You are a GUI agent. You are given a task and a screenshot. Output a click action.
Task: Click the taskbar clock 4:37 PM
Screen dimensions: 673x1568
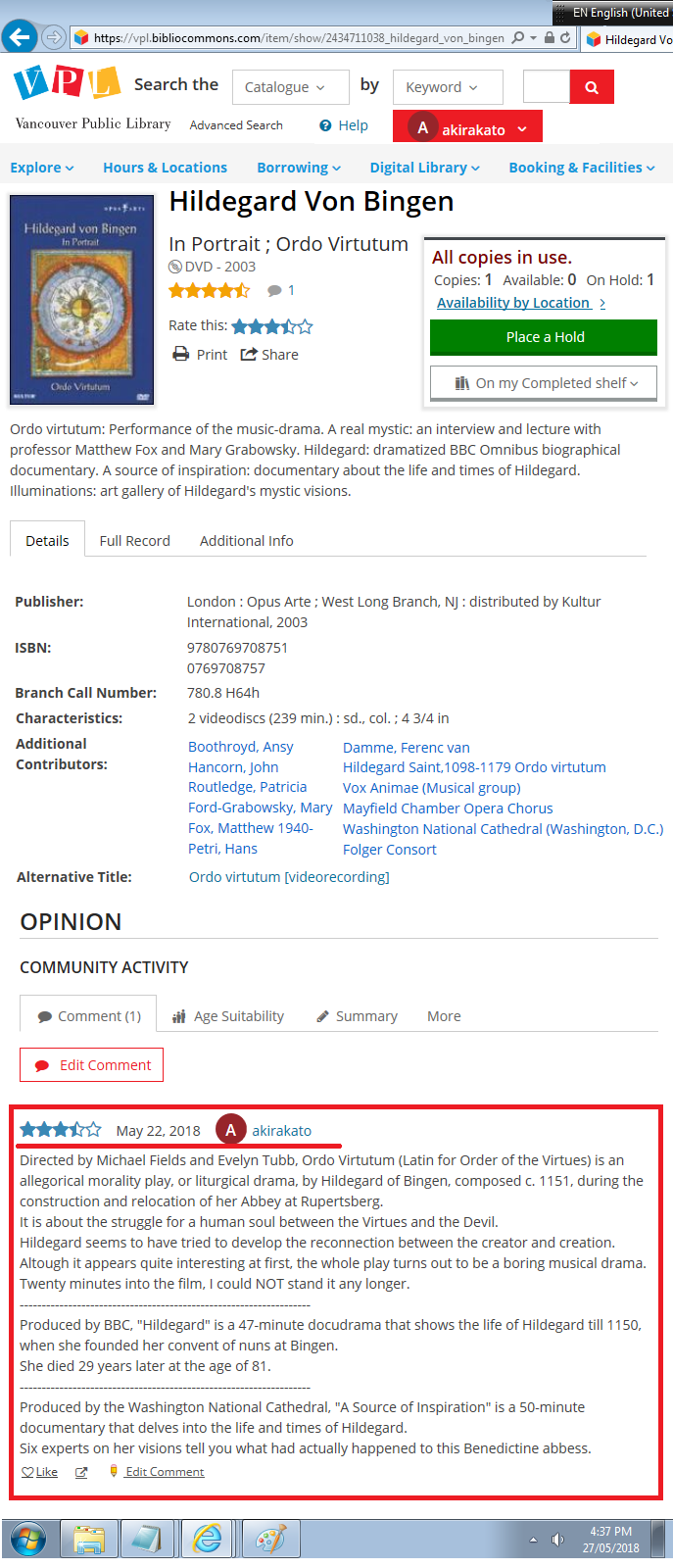click(x=610, y=1531)
